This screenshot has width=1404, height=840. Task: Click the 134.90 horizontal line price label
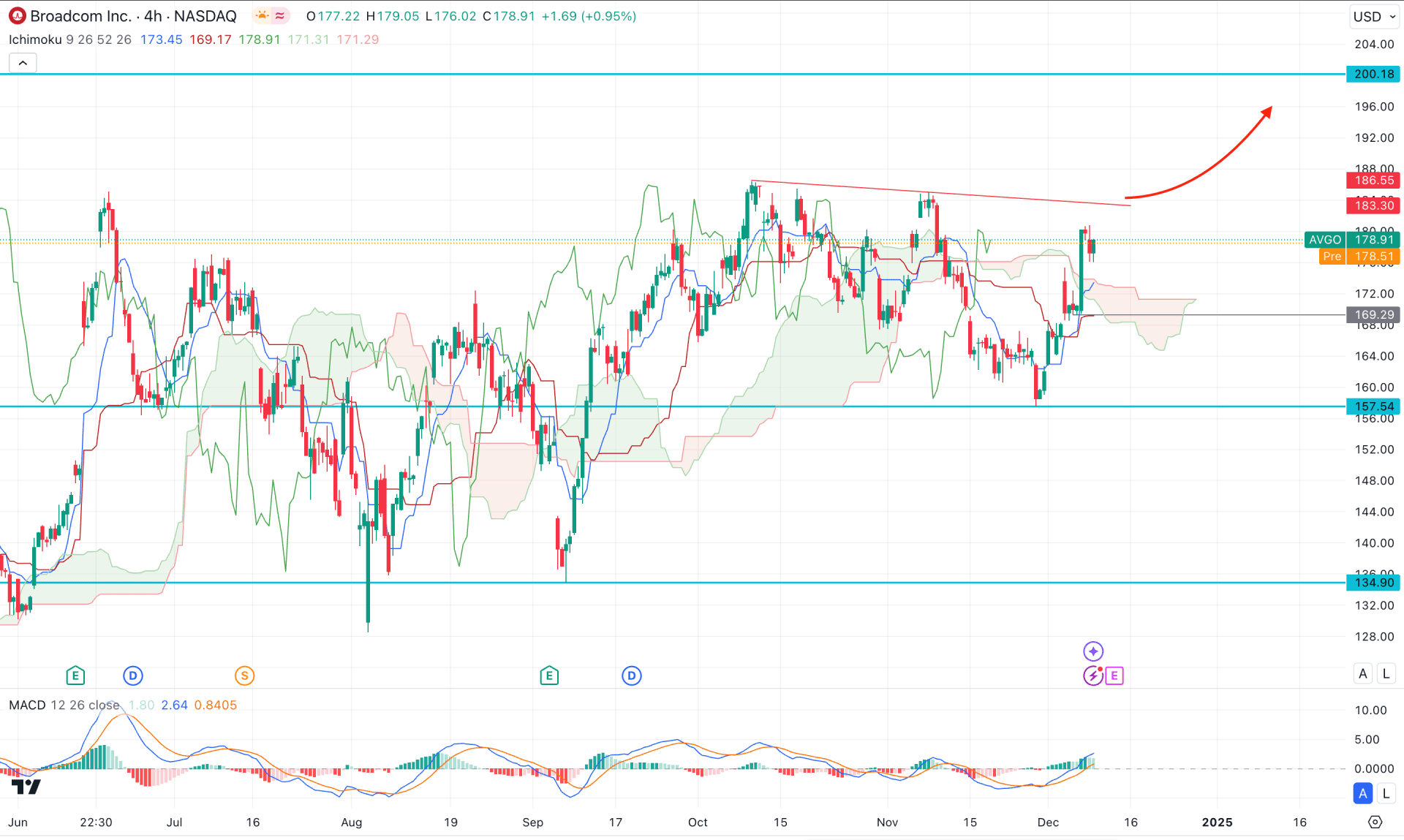coord(1373,583)
